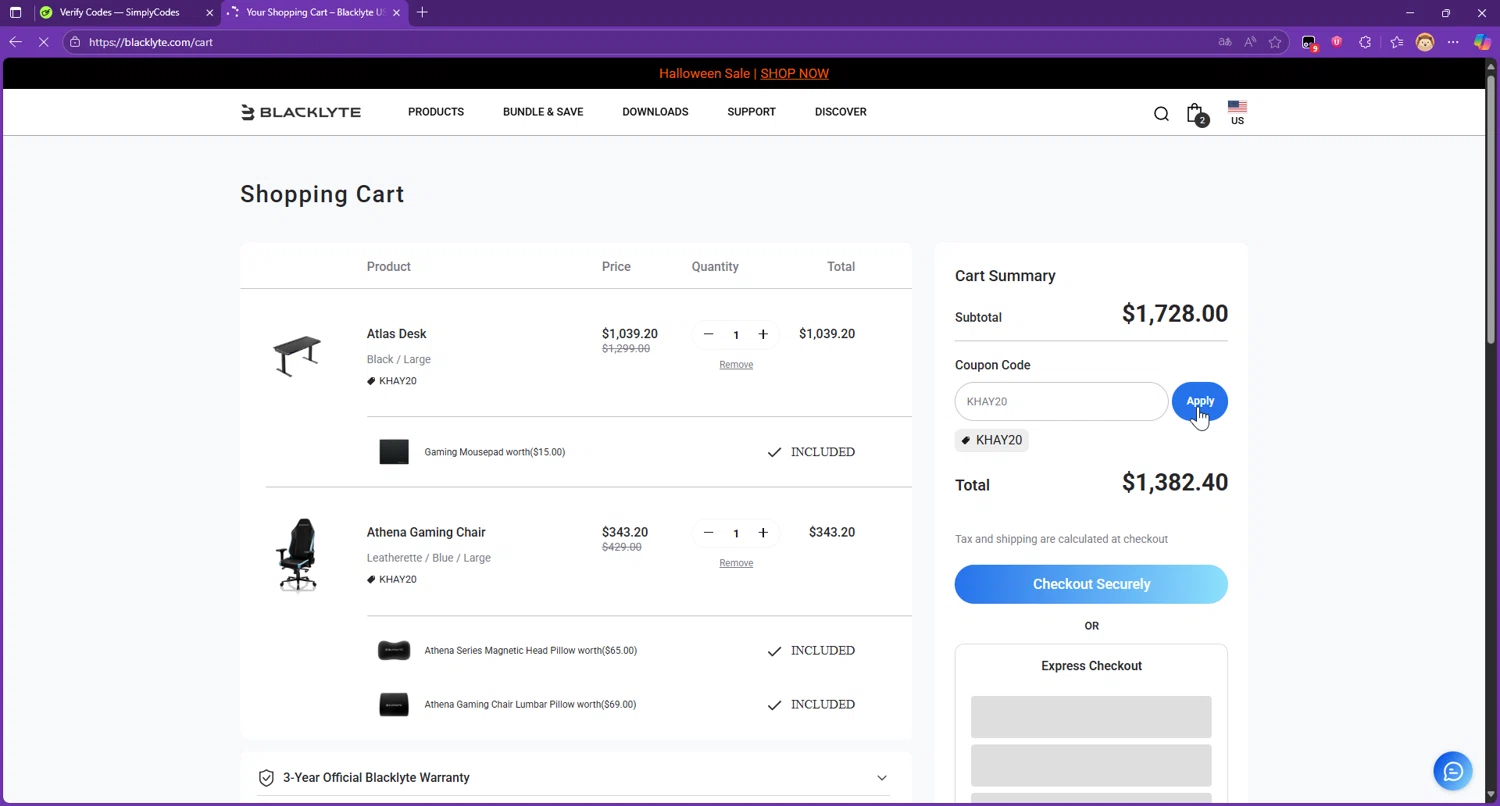
Task: Click the translate page icon in address bar
Action: [1225, 42]
